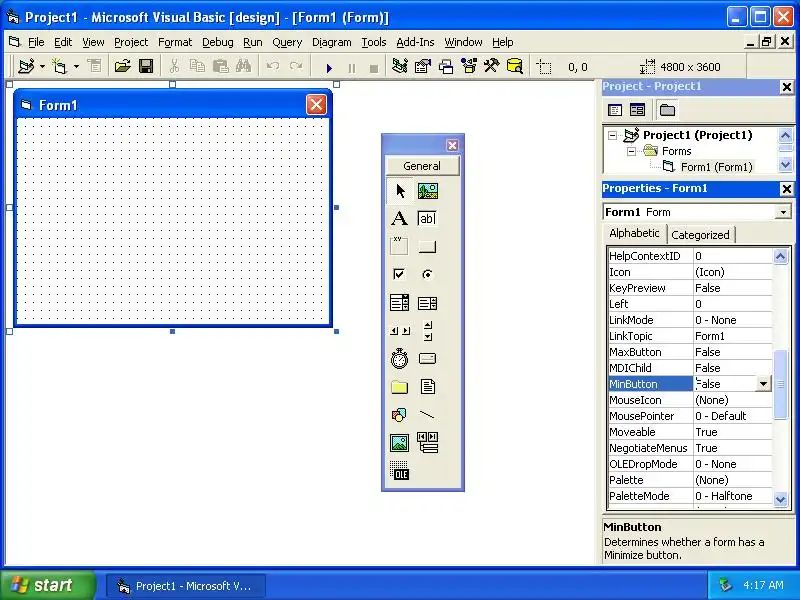
Task: Select the ComboBox tool in toolbox
Action: click(399, 303)
